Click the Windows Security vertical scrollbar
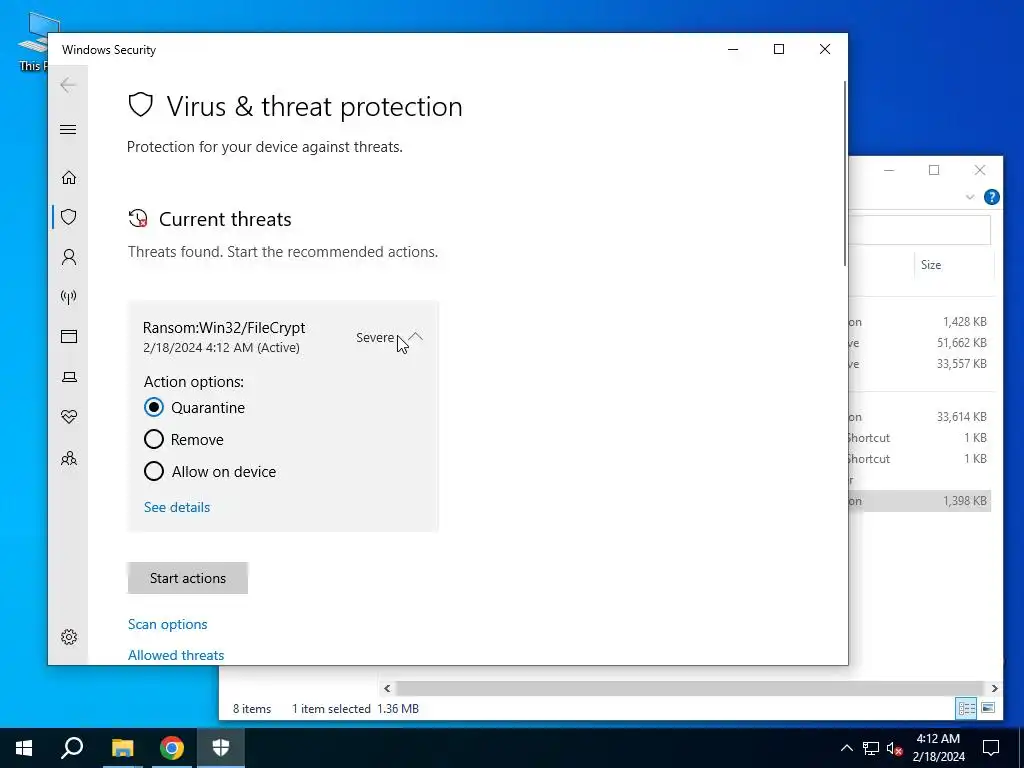 tap(845, 174)
